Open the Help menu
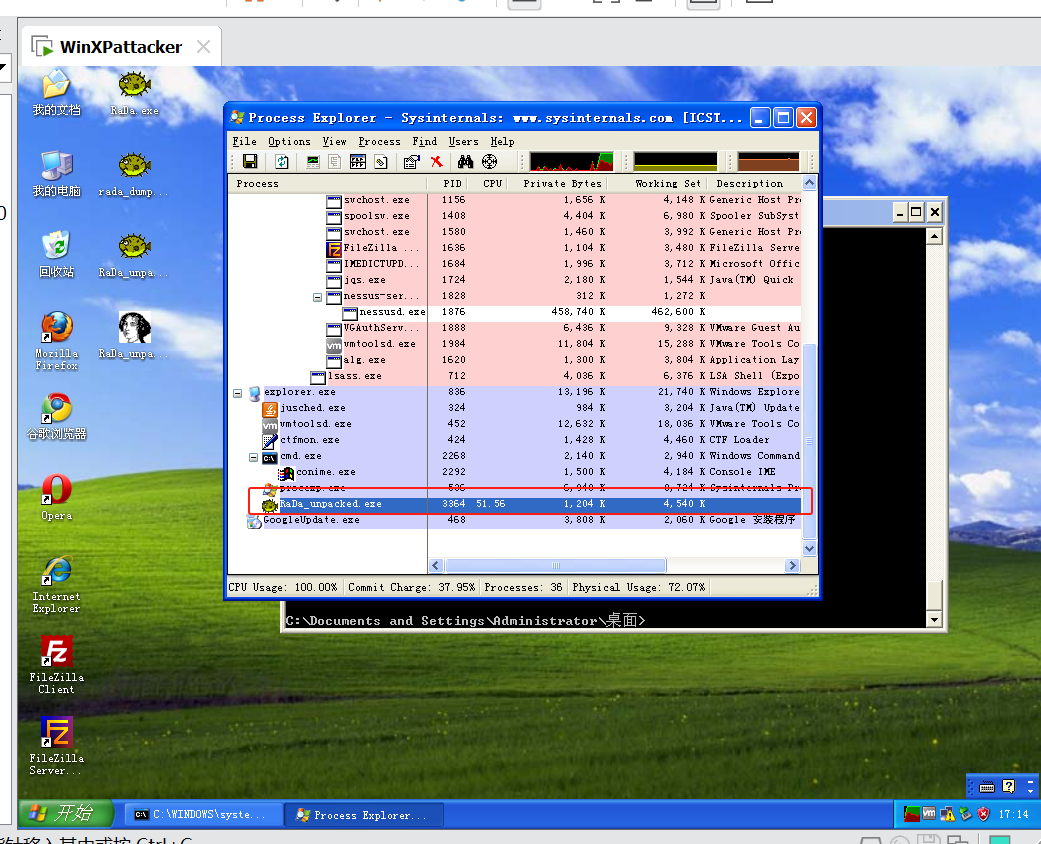Screen dimensions: 1041x844 (502, 141)
